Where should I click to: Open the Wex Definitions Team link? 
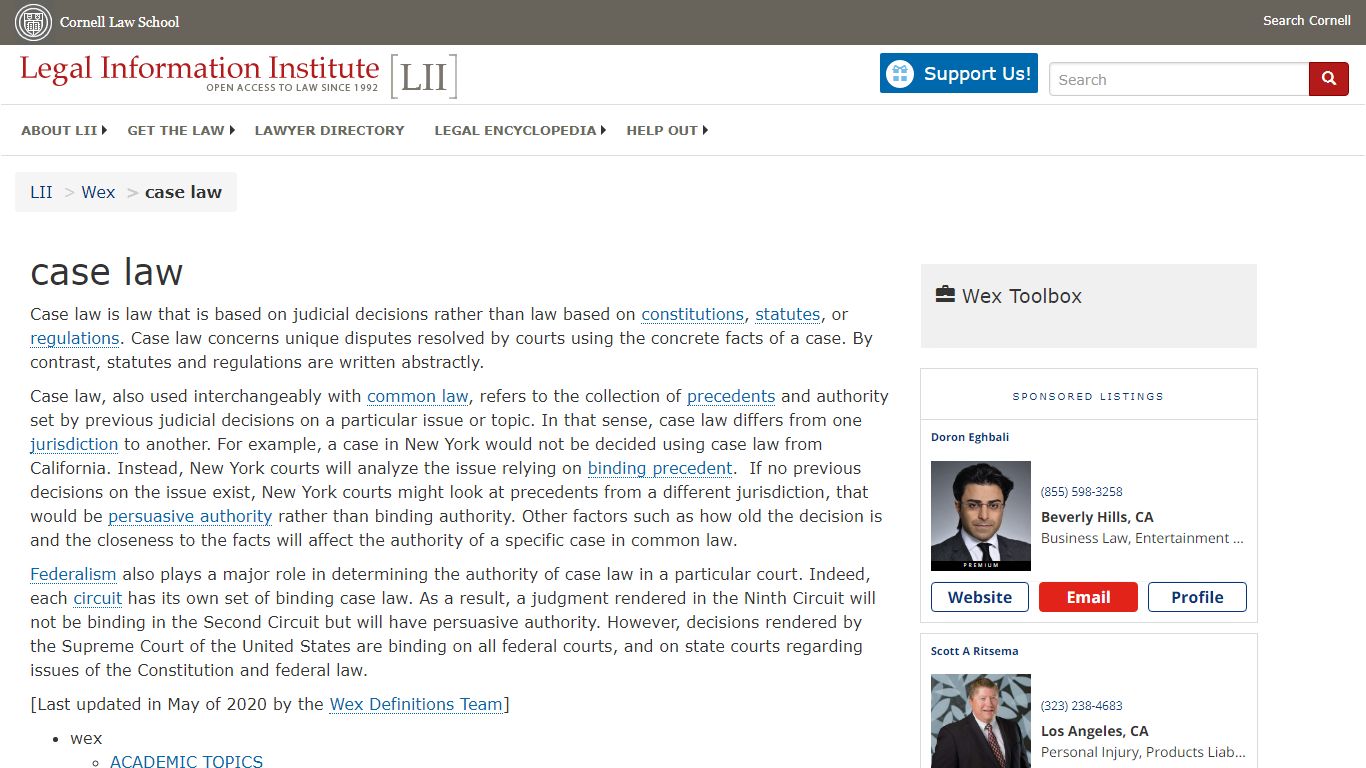416,704
